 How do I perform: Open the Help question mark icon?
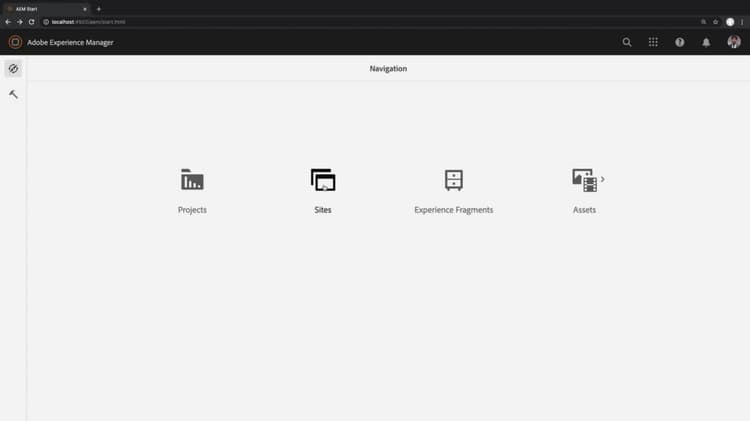pos(679,42)
